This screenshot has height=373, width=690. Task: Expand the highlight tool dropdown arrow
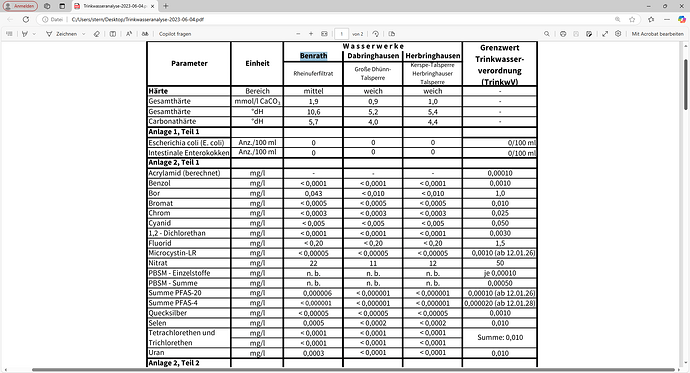click(x=34, y=34)
